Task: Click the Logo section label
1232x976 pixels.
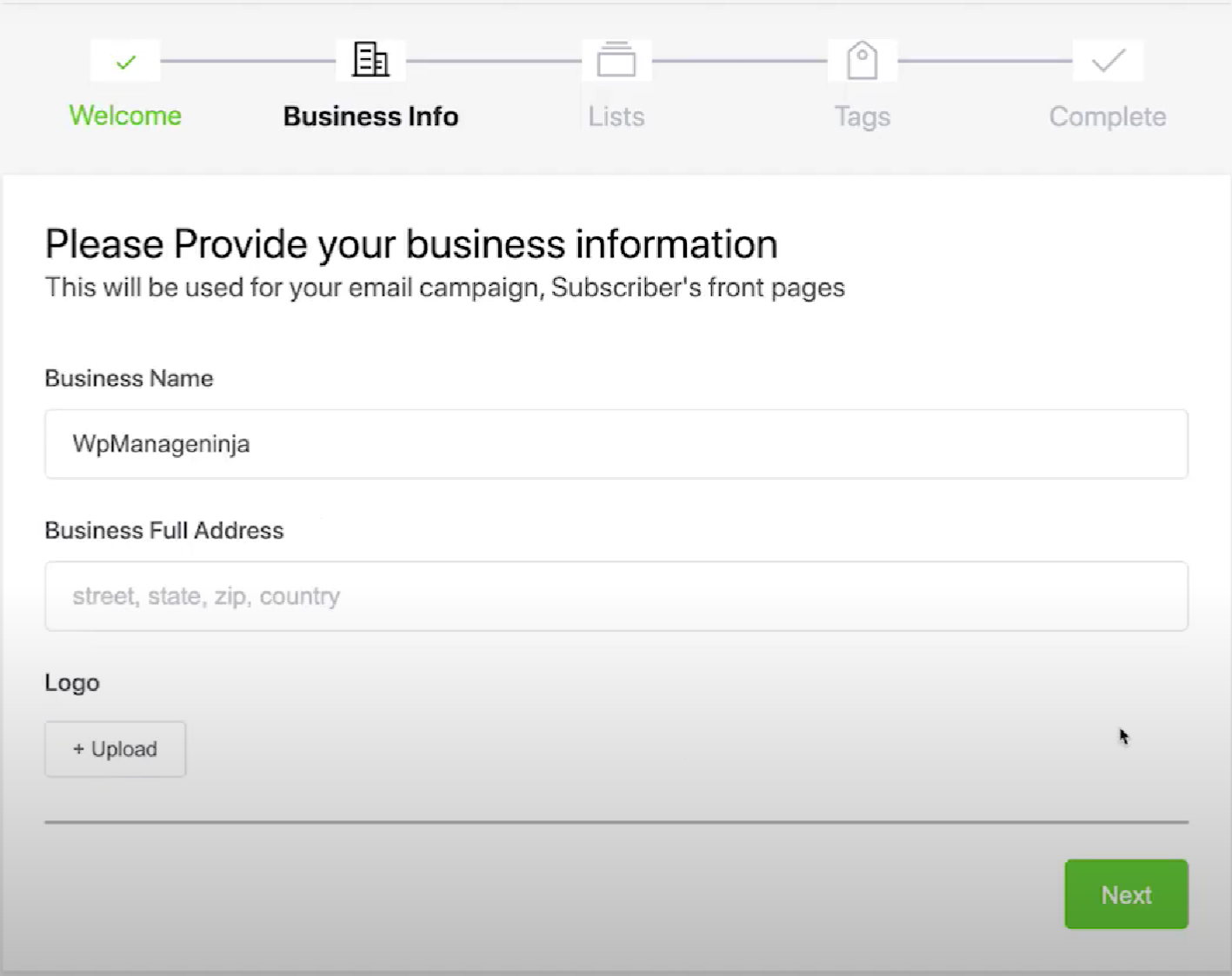Action: (72, 682)
